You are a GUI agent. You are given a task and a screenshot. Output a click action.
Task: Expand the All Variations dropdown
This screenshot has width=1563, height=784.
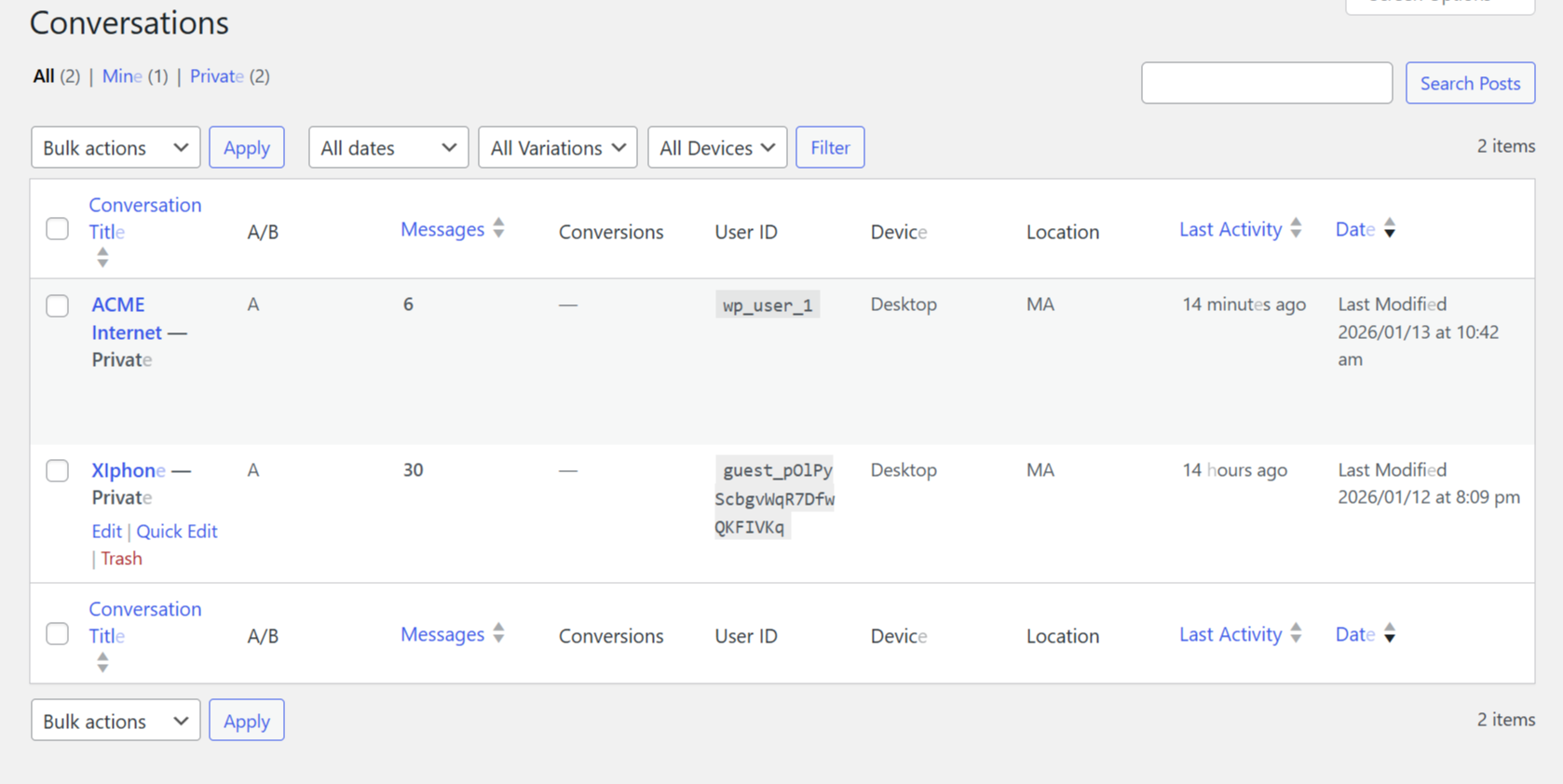coord(557,147)
